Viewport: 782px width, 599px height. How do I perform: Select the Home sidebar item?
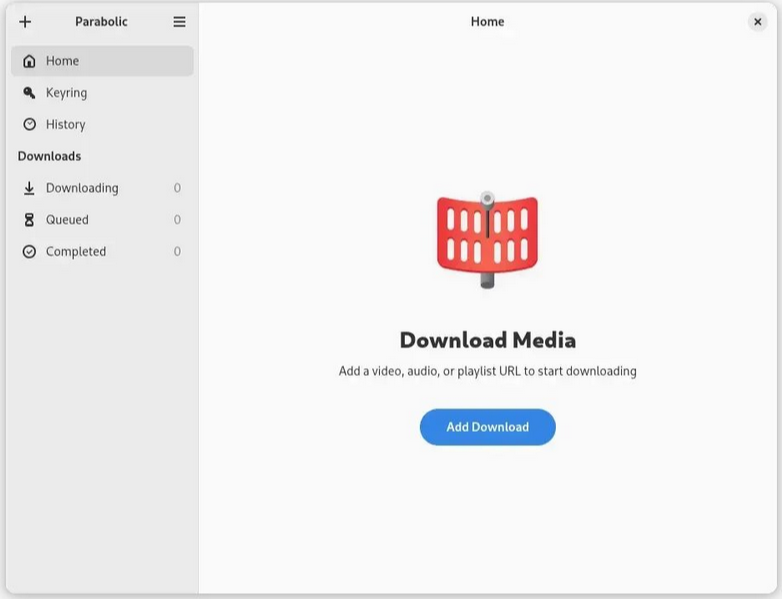pos(102,61)
